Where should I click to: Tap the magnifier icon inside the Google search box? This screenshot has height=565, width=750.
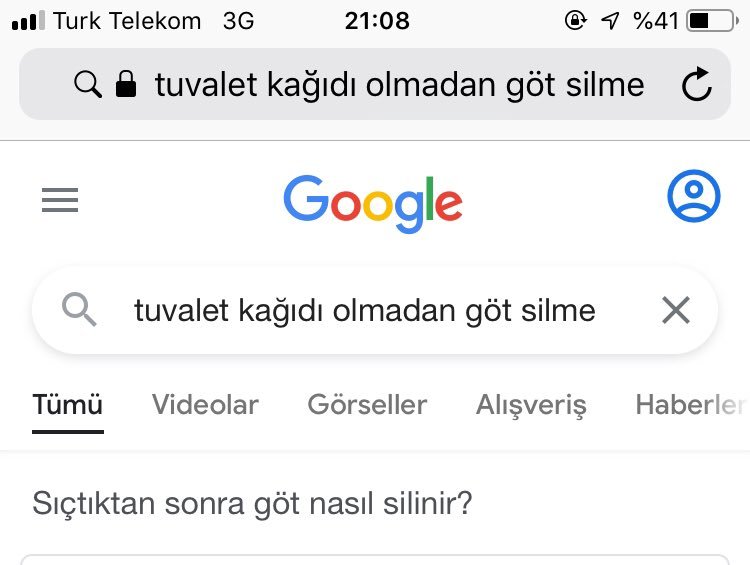point(80,311)
